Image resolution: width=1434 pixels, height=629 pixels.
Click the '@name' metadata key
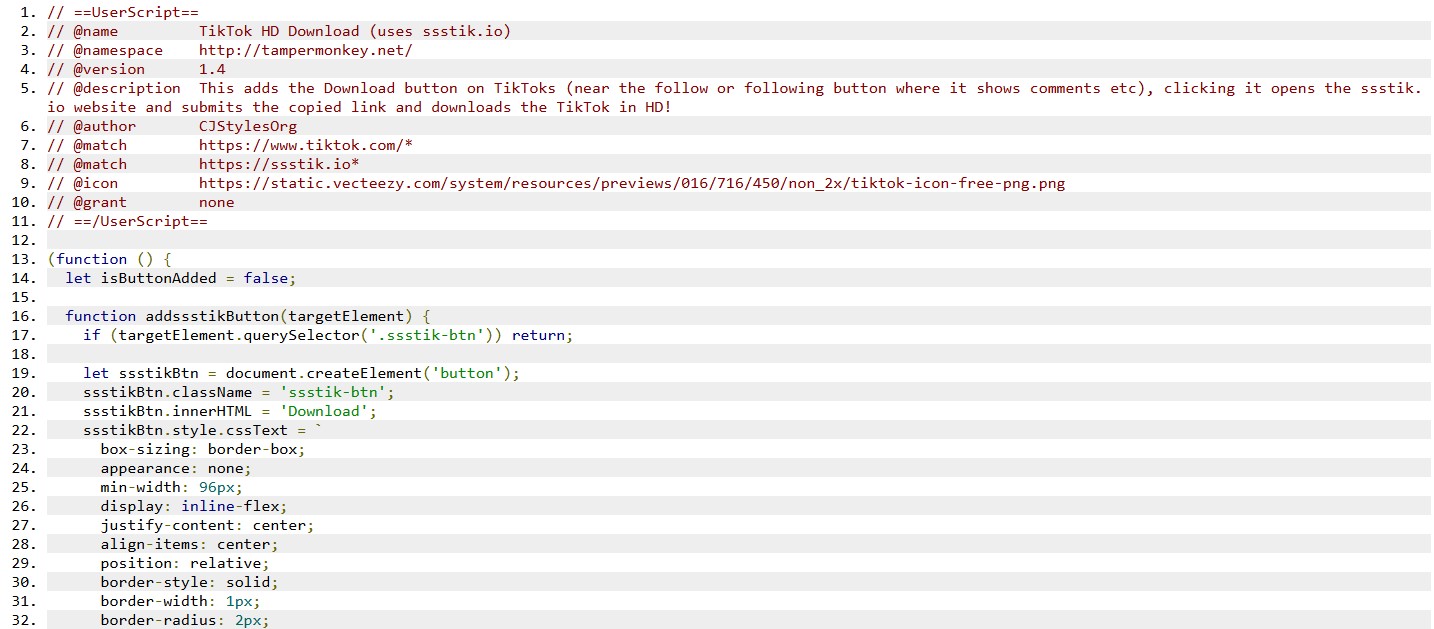coord(95,31)
